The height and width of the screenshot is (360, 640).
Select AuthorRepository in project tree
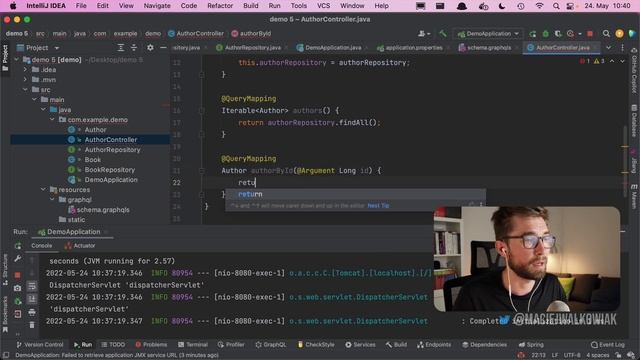coord(112,150)
